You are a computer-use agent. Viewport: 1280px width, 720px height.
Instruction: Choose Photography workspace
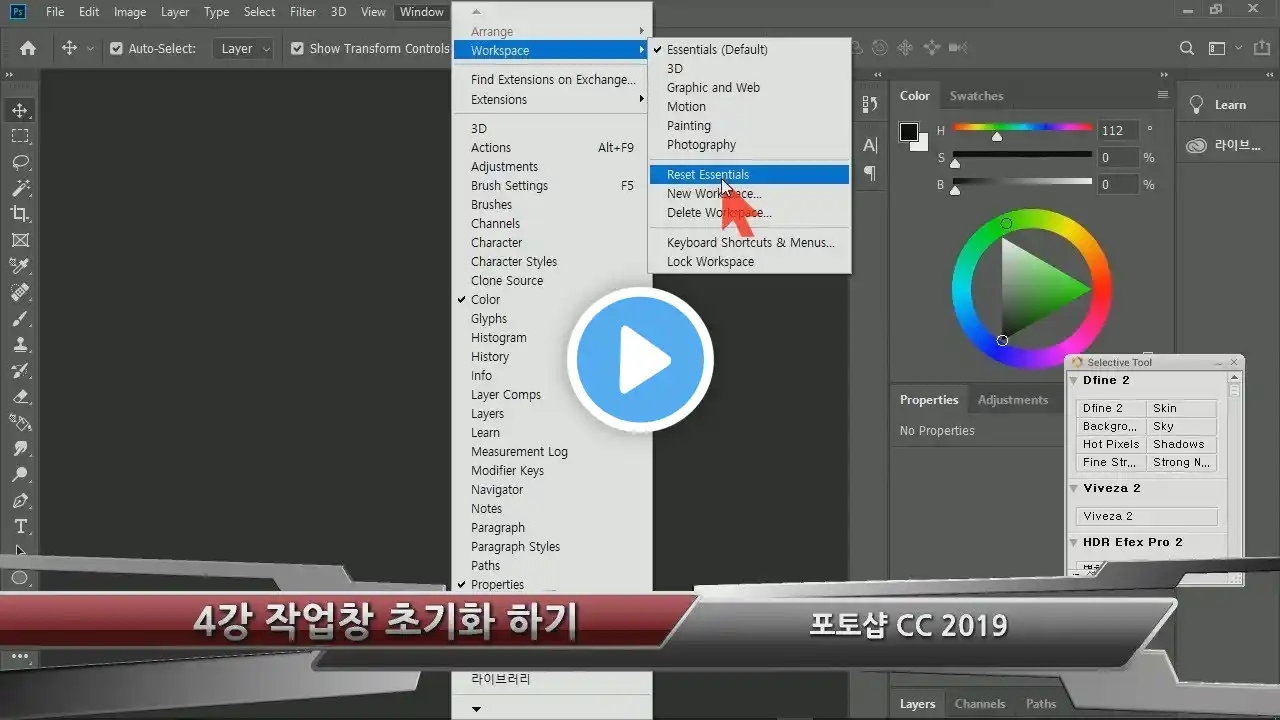point(749,145)
